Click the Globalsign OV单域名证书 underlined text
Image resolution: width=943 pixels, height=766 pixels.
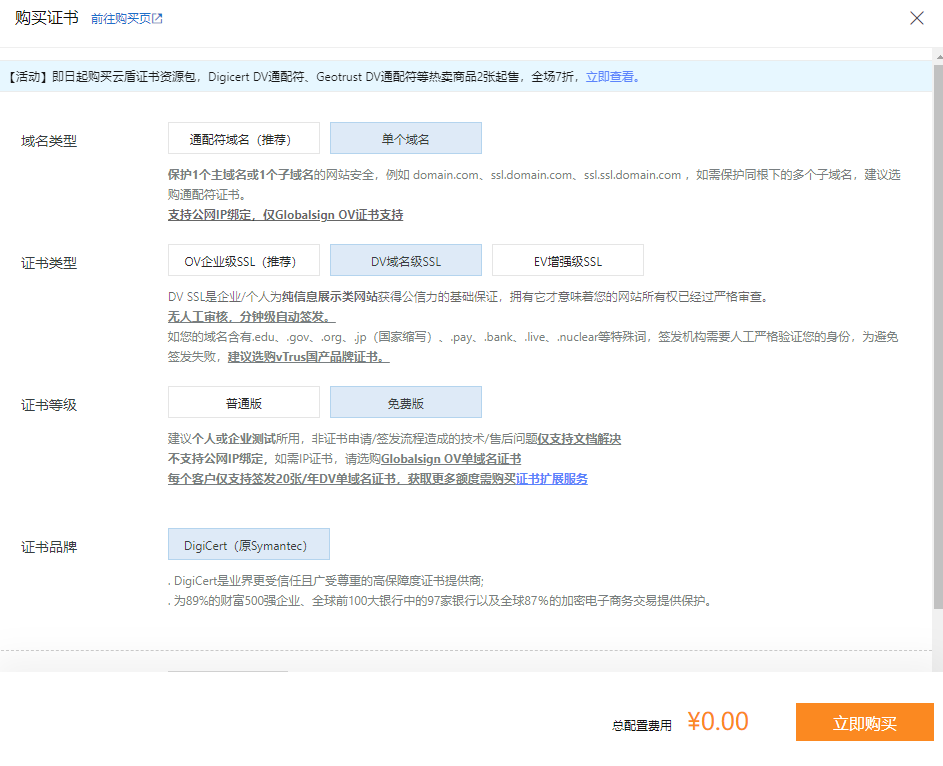click(451, 459)
